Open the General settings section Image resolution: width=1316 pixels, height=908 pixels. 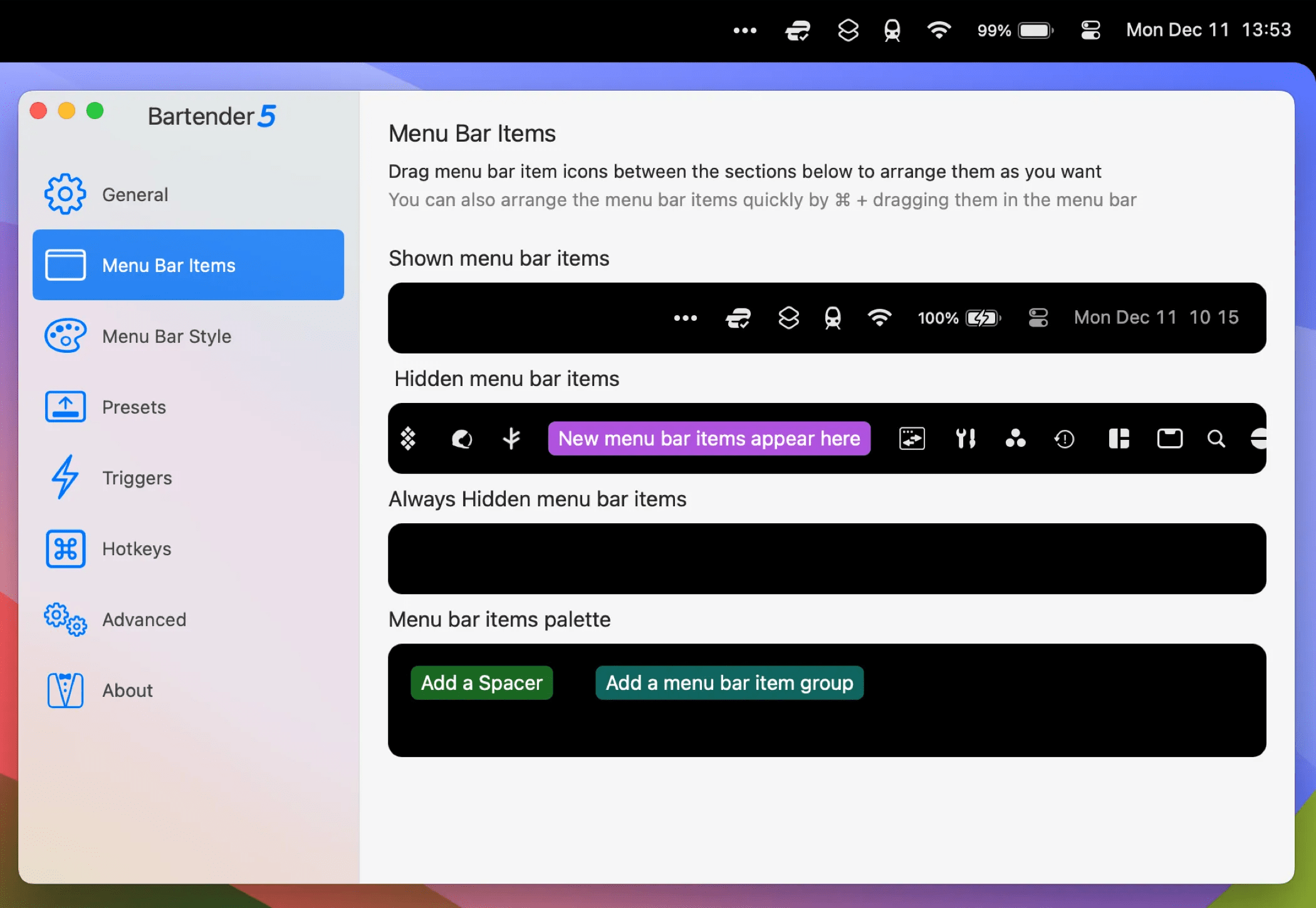click(135, 194)
